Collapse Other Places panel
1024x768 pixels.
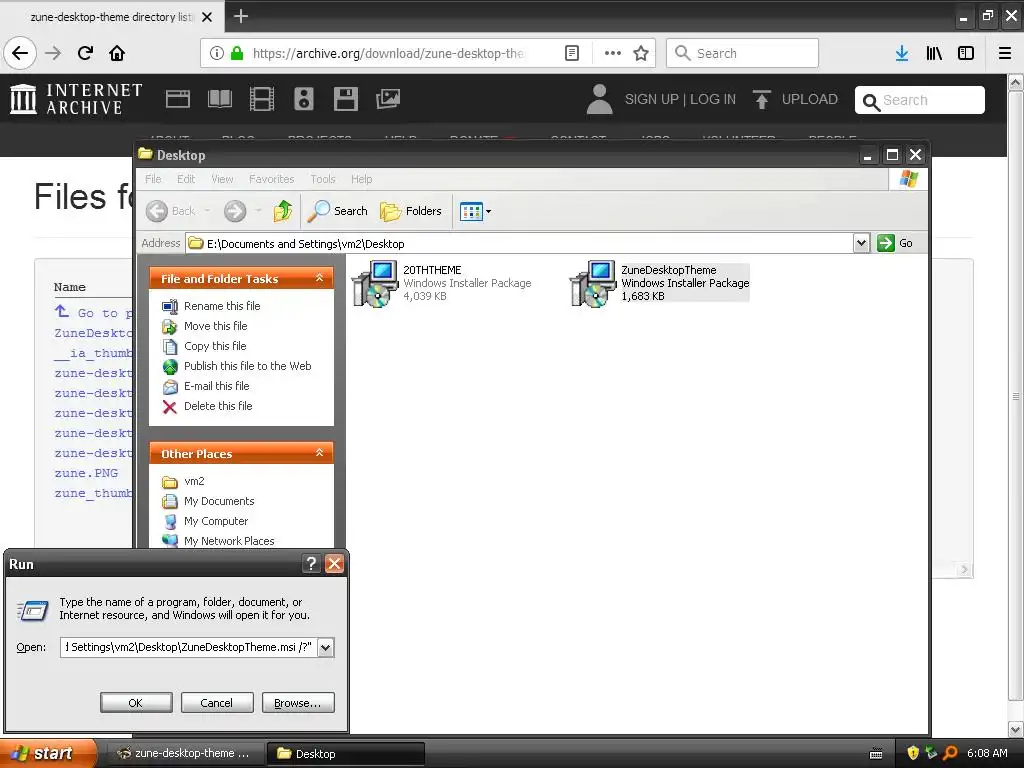(x=319, y=453)
